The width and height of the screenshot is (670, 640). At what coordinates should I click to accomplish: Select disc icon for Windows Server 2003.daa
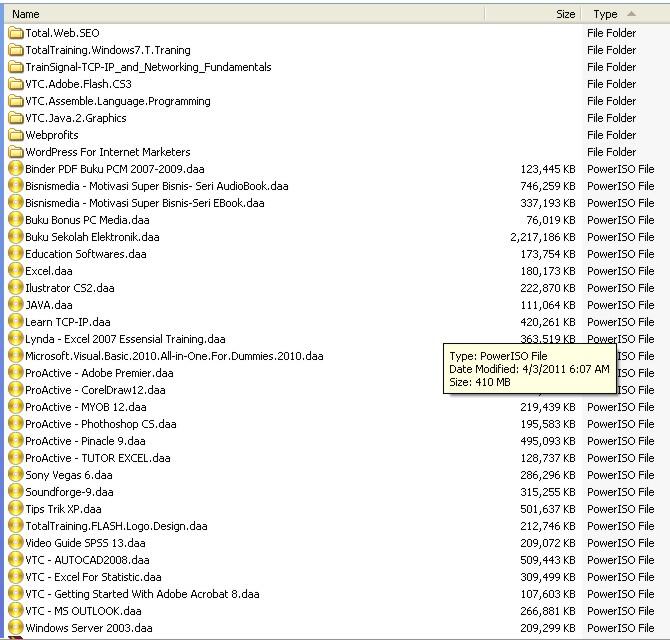pyautogui.click(x=16, y=628)
